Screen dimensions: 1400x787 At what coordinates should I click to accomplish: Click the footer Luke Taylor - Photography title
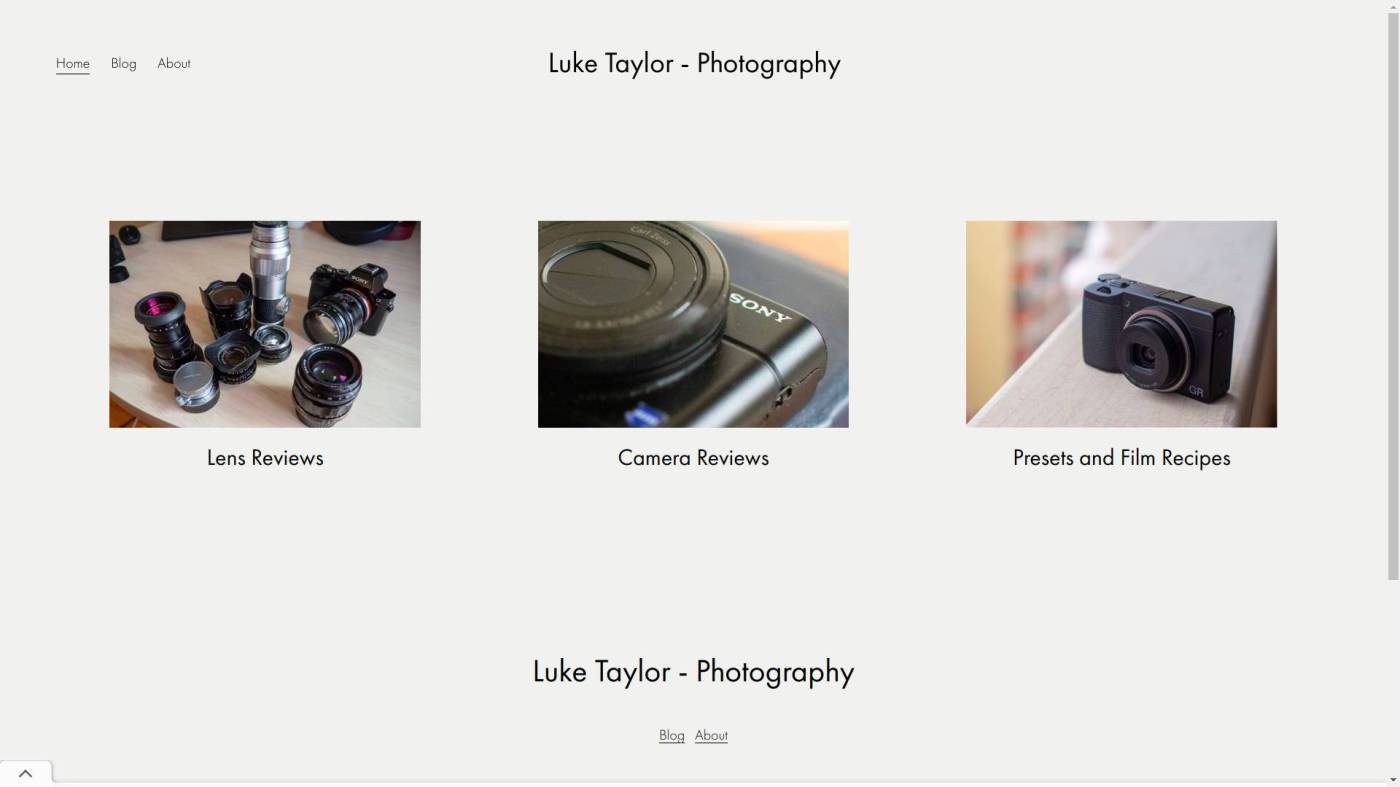click(693, 672)
